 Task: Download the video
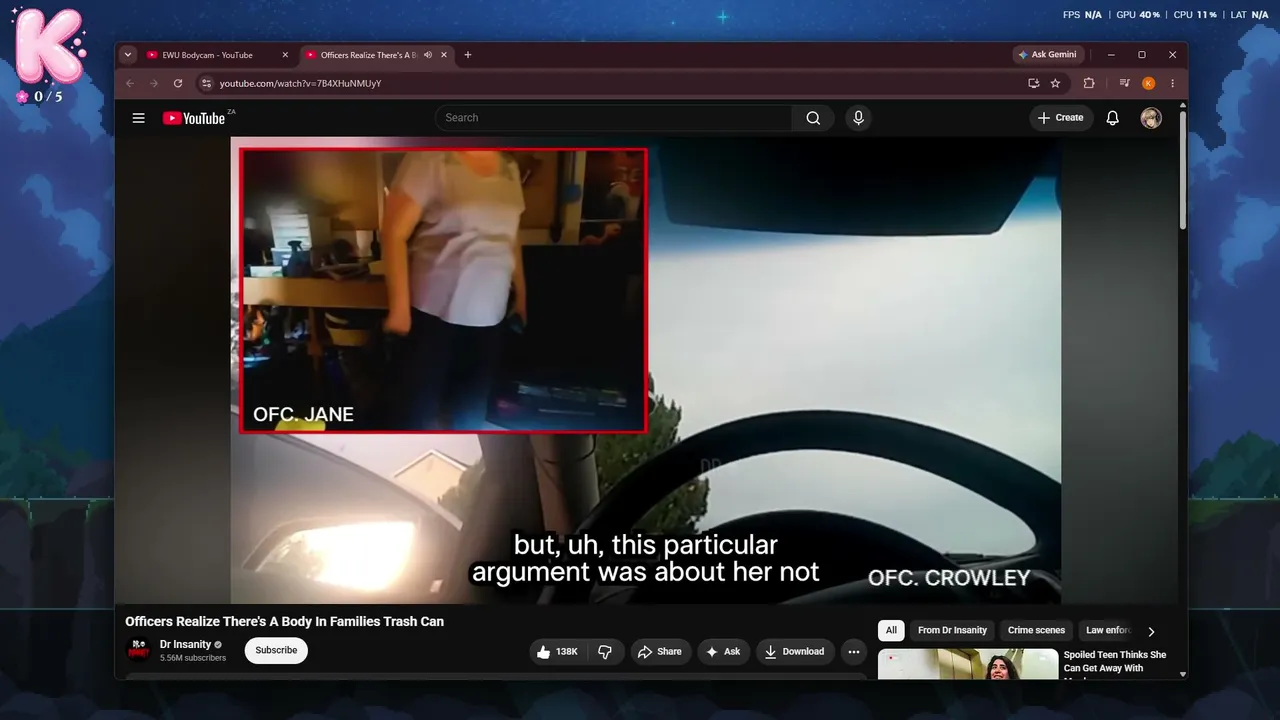pyautogui.click(x=794, y=651)
